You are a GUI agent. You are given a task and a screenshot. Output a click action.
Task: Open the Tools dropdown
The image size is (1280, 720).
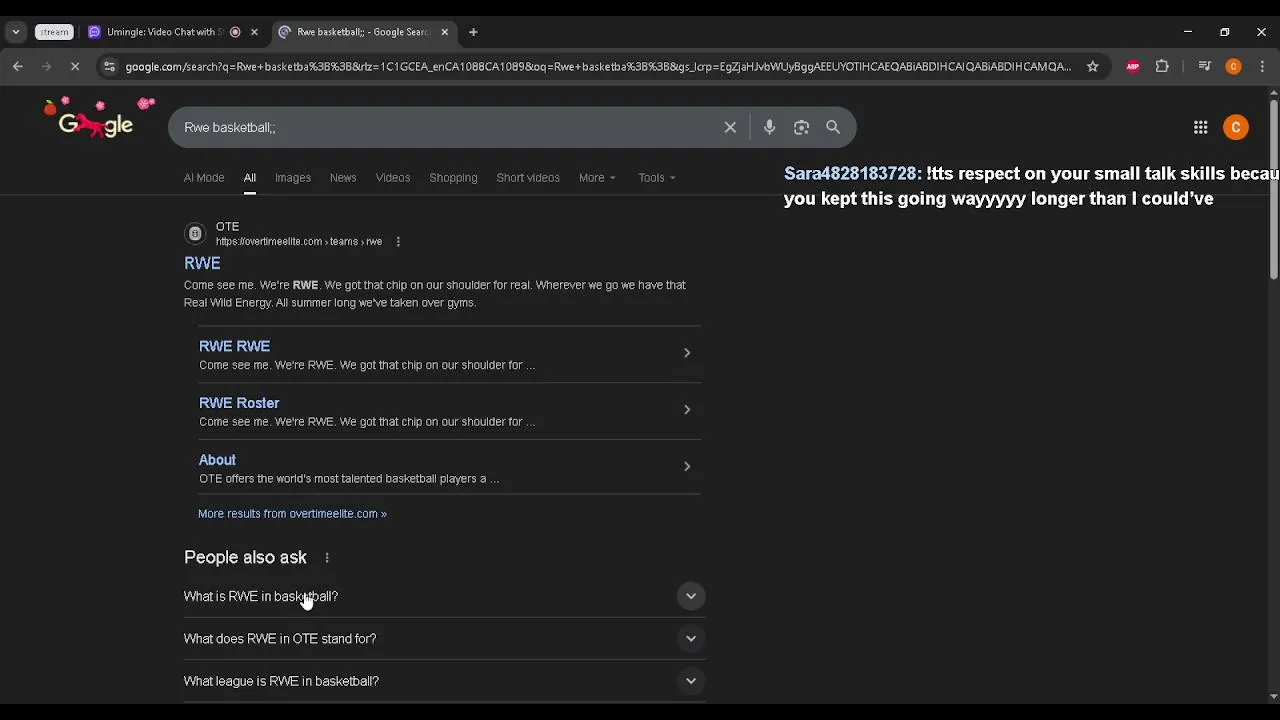click(x=657, y=178)
